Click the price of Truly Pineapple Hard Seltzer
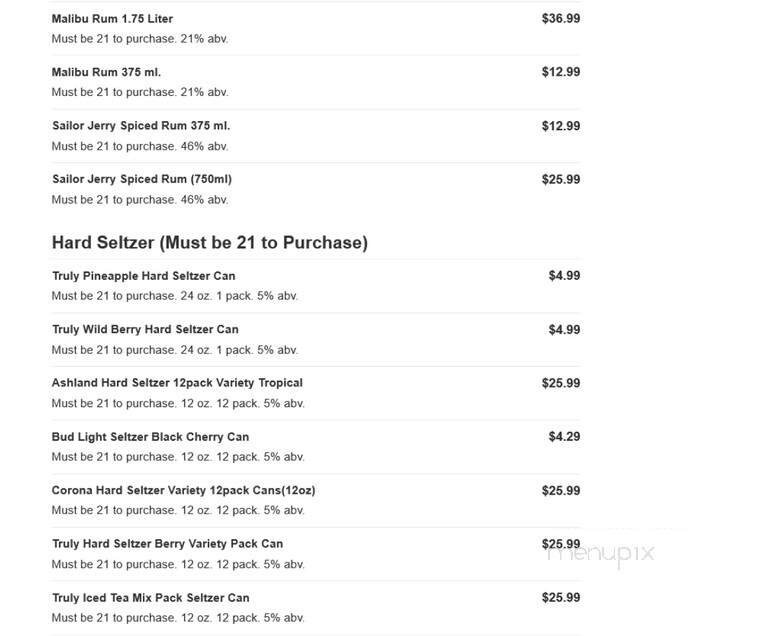The image size is (780, 636). (x=564, y=276)
